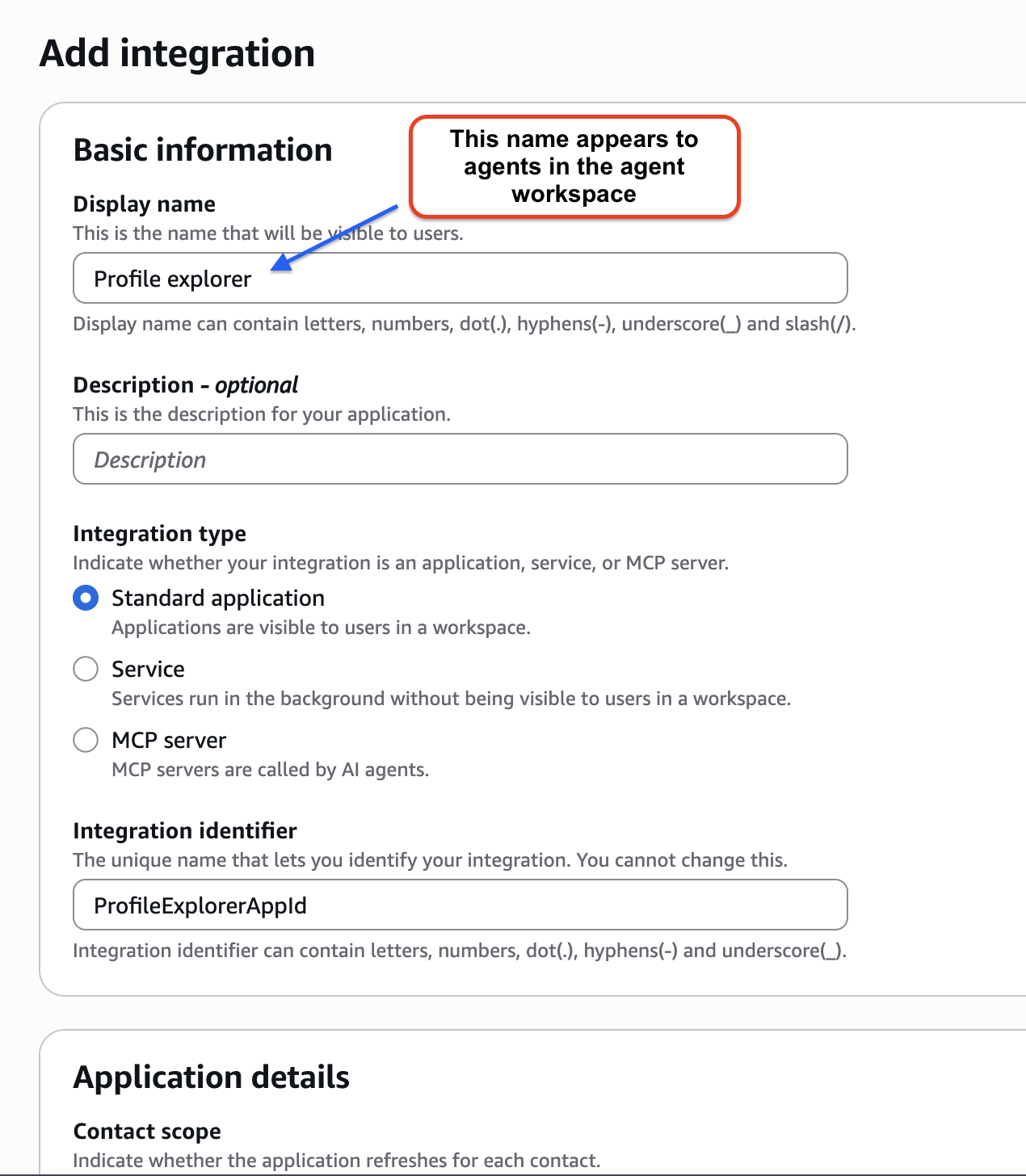Screen dimensions: 1026x1176
Task: Click the Display name label
Action: (144, 204)
